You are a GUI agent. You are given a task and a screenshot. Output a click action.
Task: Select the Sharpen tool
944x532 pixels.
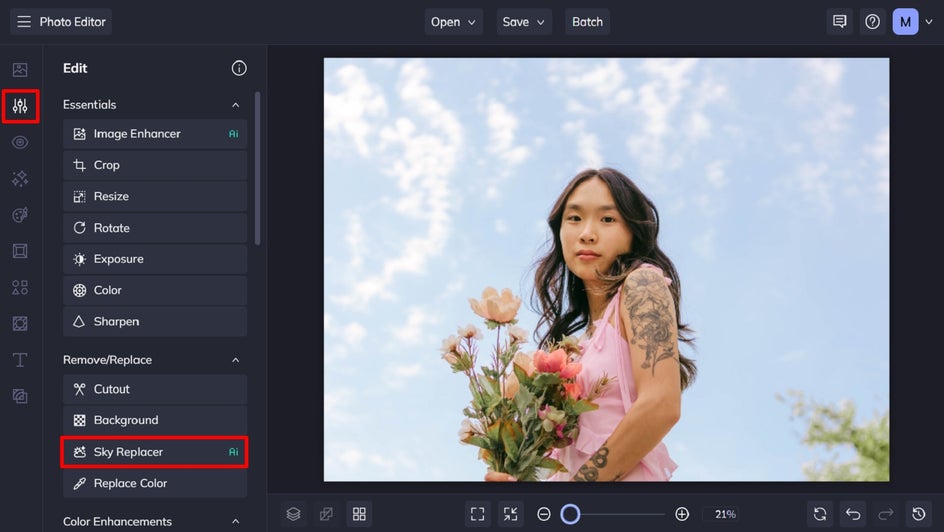155,321
